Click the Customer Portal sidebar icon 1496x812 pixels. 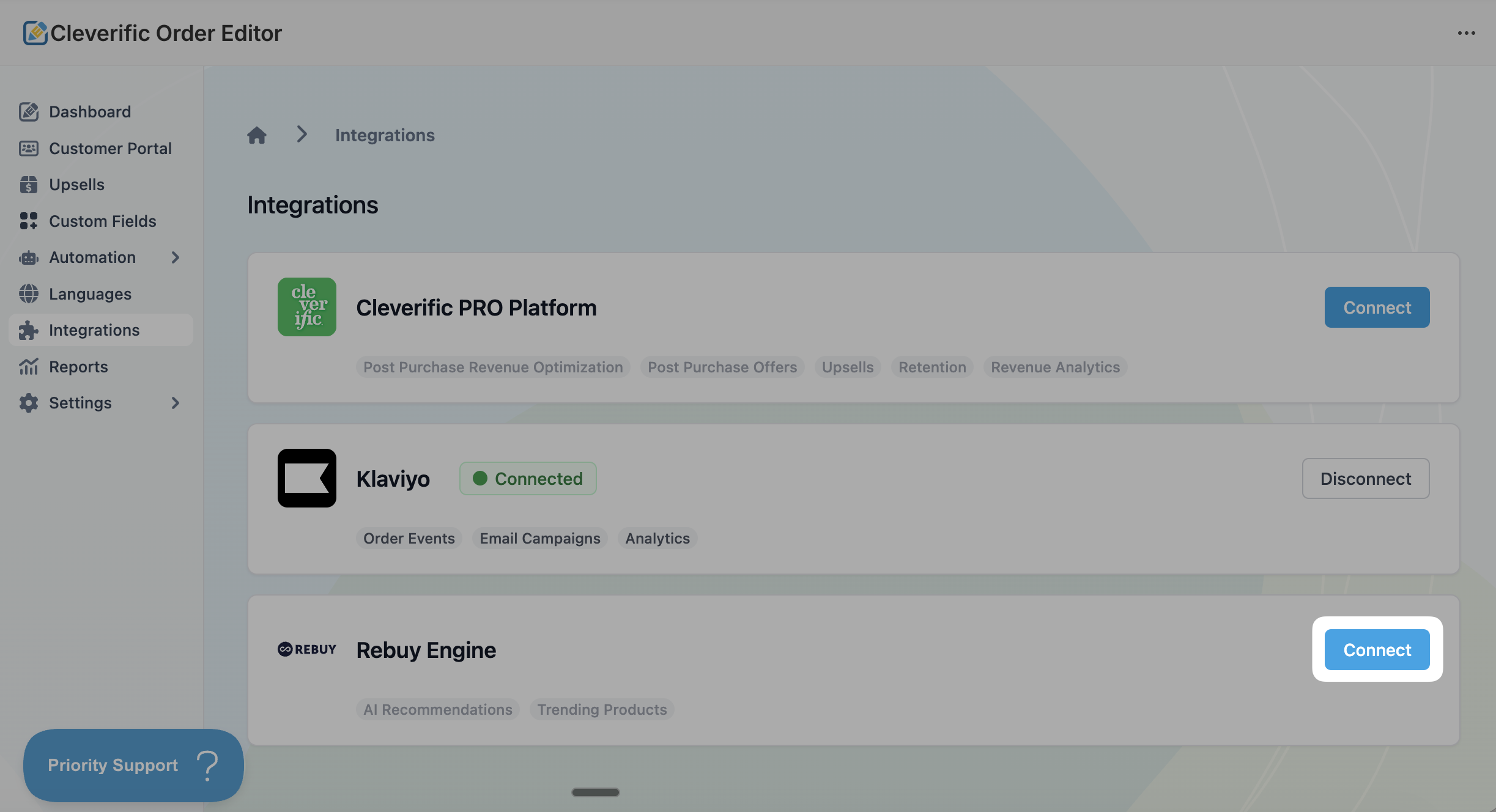pyautogui.click(x=29, y=149)
